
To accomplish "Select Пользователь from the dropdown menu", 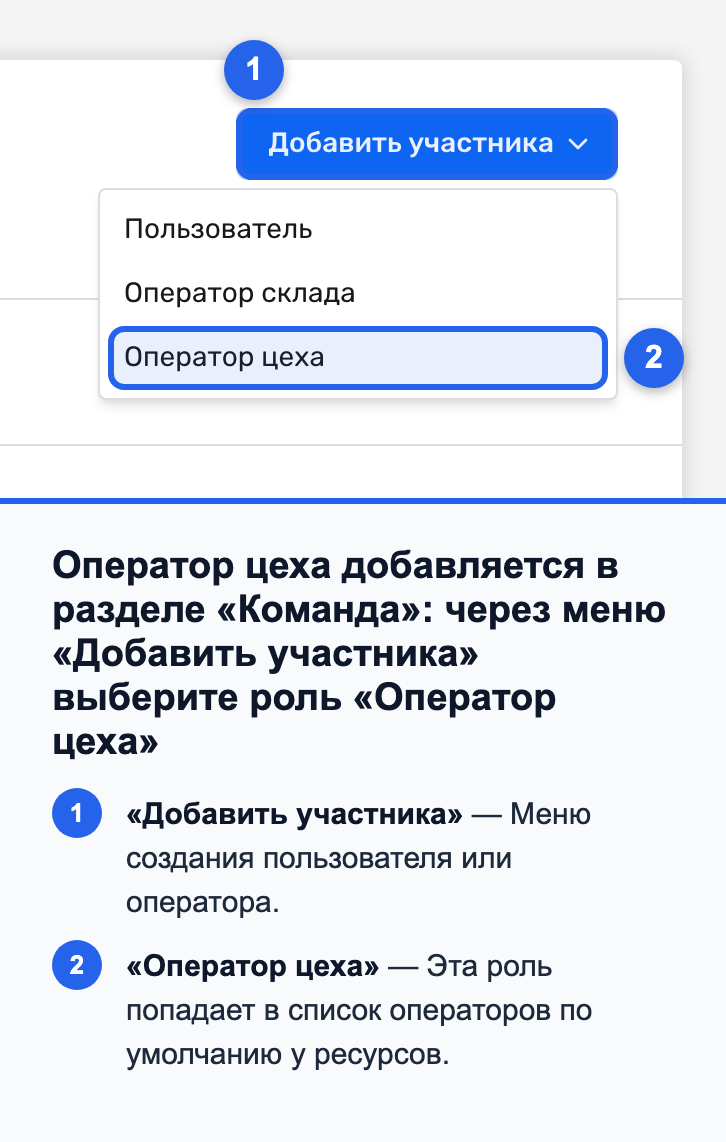I will tap(358, 229).
